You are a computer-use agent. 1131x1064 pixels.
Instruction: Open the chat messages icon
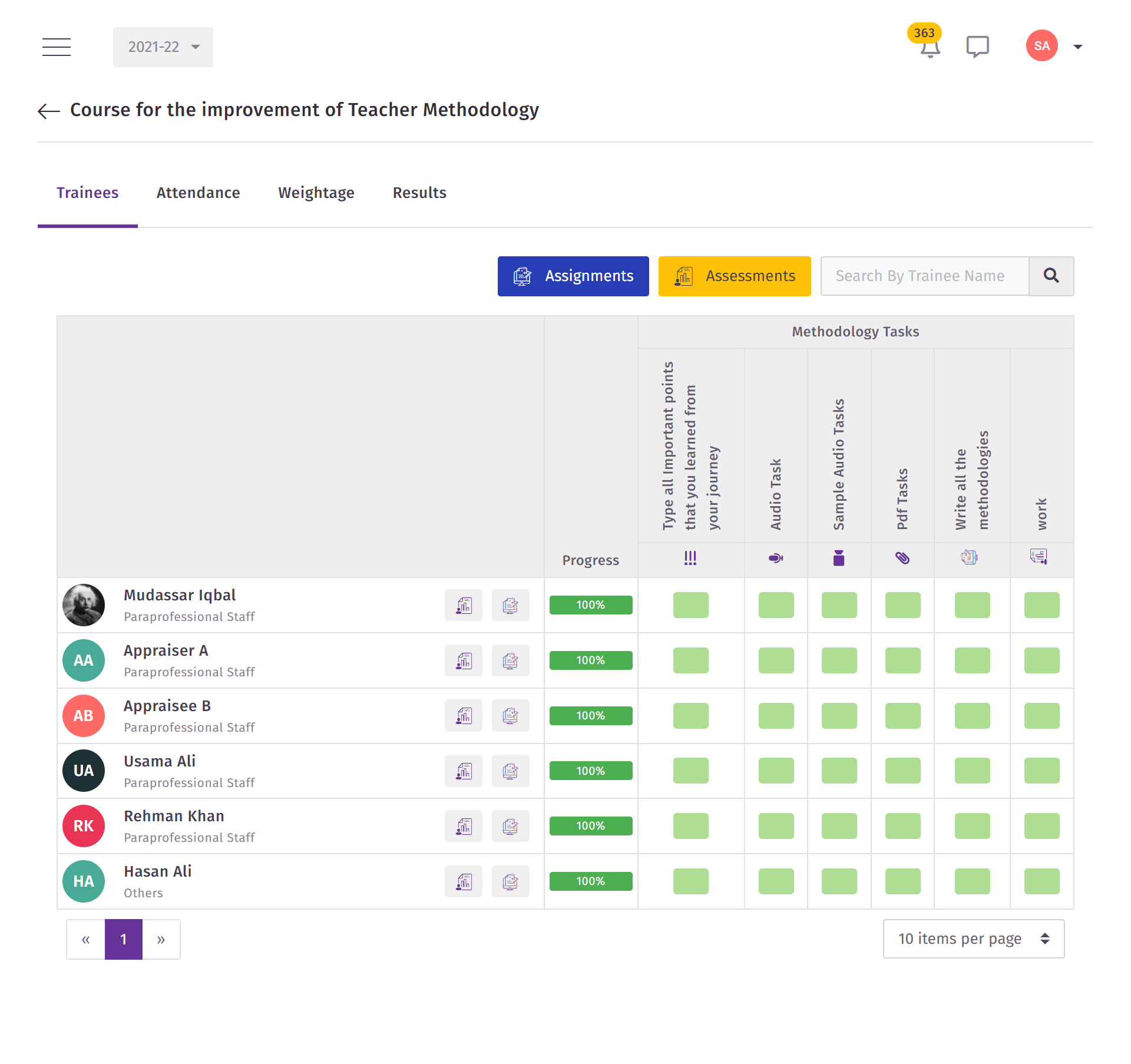pyautogui.click(x=977, y=47)
